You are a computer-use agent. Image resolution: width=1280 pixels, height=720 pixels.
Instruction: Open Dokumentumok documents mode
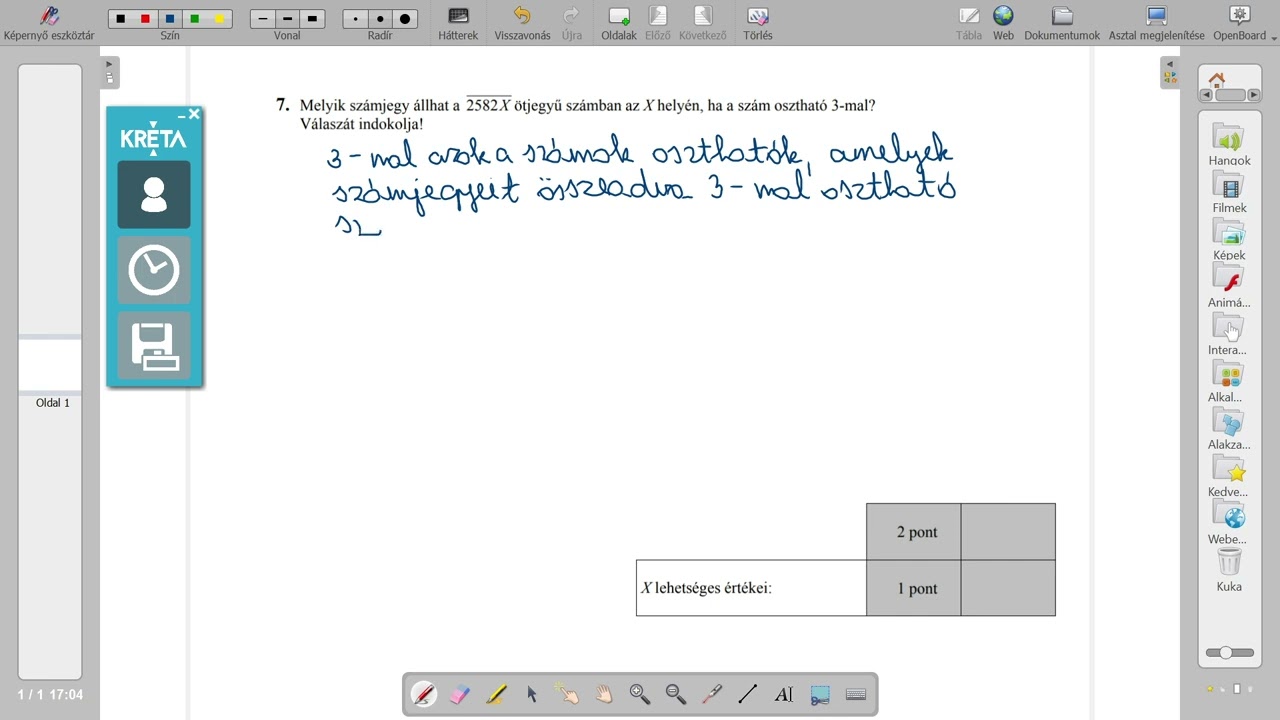(x=1062, y=23)
